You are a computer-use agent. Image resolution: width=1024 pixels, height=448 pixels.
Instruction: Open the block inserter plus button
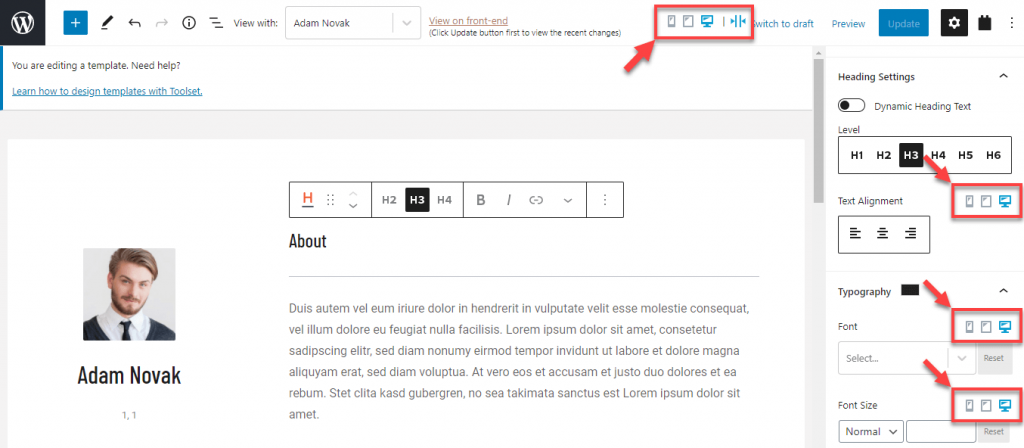[76, 22]
